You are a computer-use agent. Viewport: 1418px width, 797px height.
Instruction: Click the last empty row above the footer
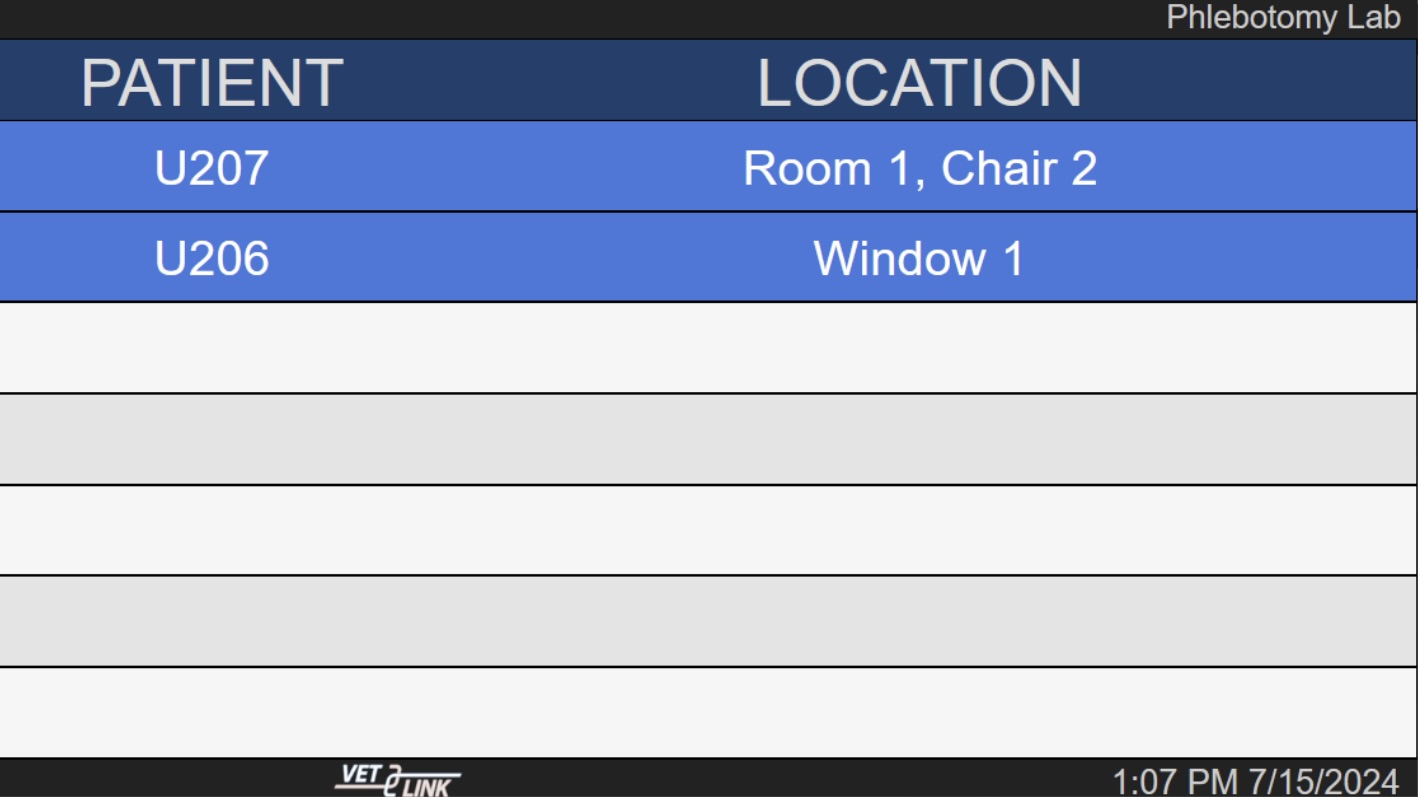click(708, 712)
